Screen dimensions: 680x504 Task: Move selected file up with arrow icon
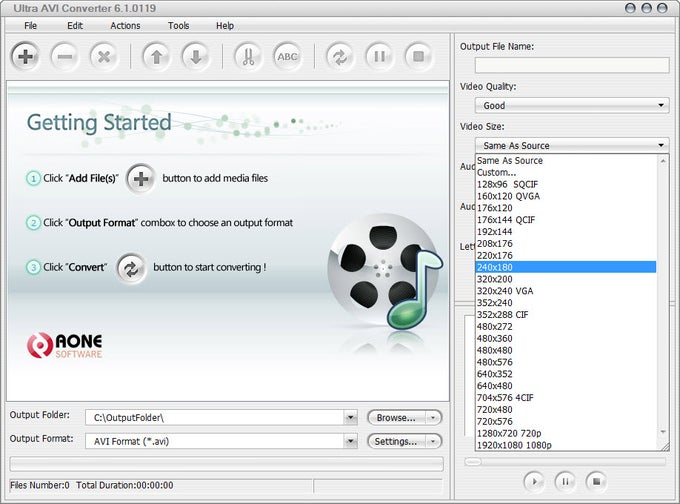click(x=157, y=56)
